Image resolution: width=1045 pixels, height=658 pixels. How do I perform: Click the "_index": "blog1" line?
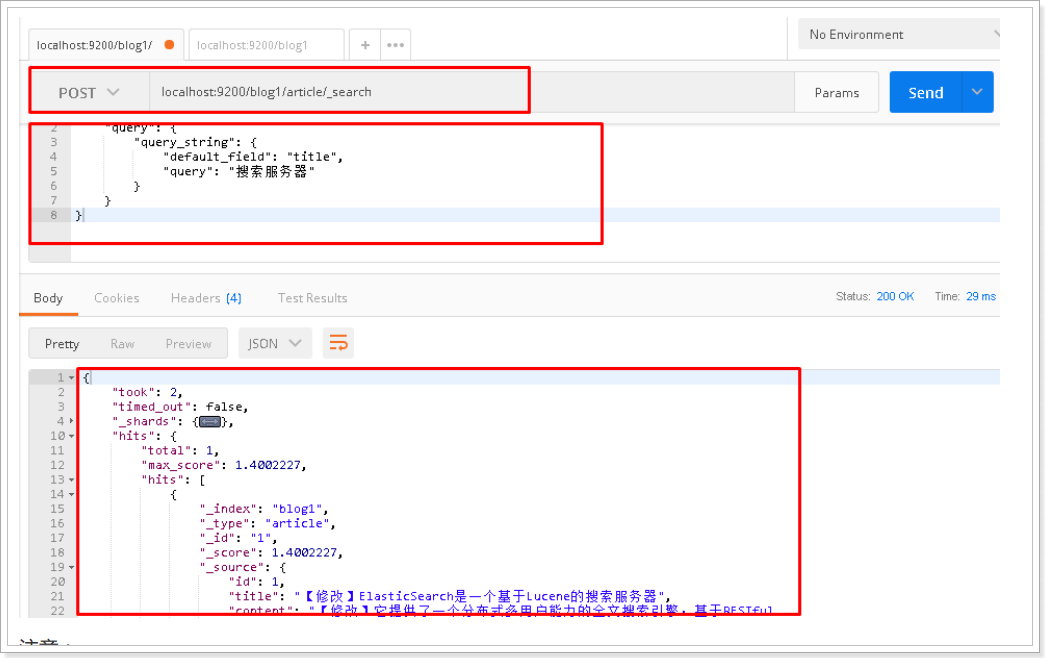click(x=264, y=509)
